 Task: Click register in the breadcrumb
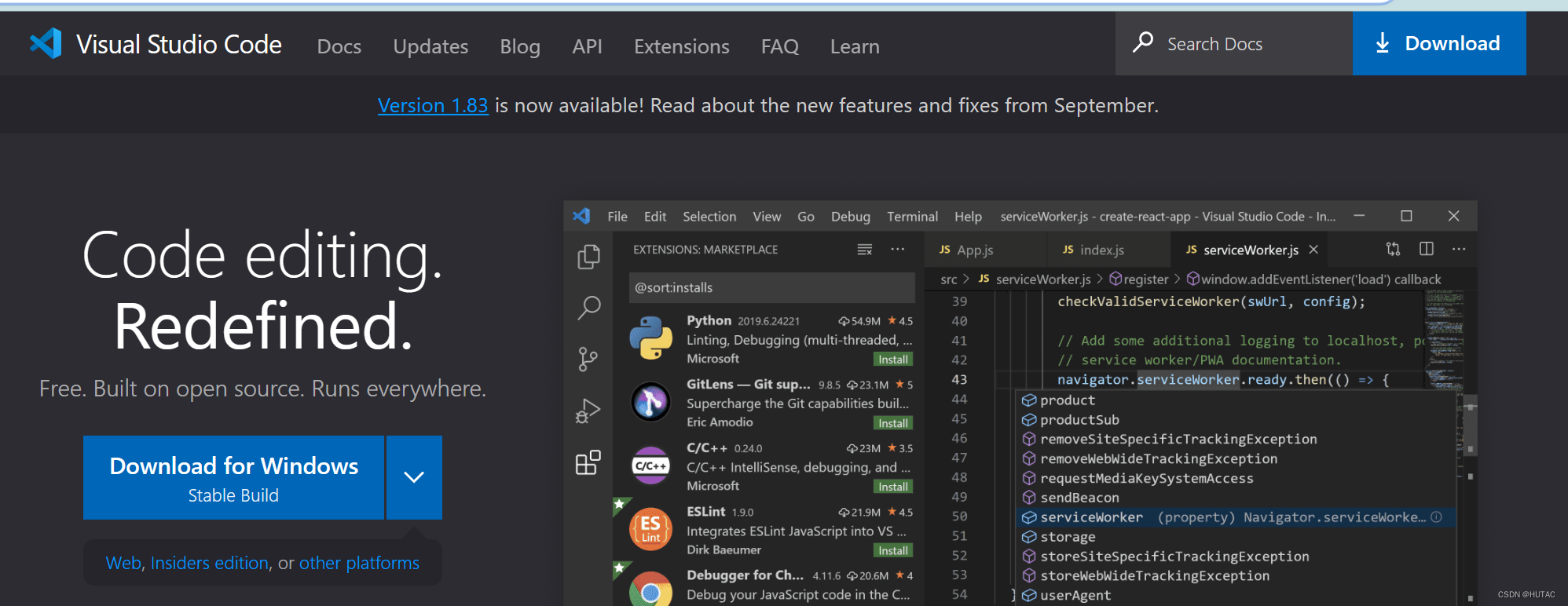point(1139,279)
